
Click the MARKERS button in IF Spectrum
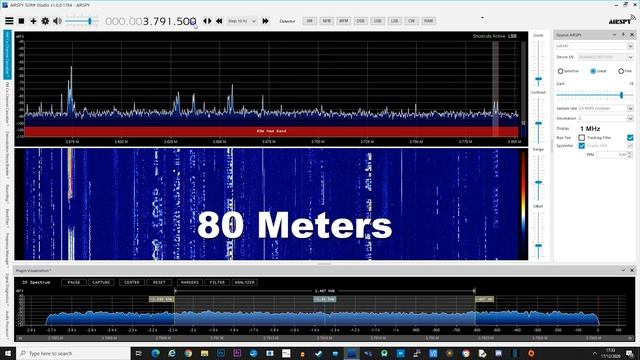(190, 282)
